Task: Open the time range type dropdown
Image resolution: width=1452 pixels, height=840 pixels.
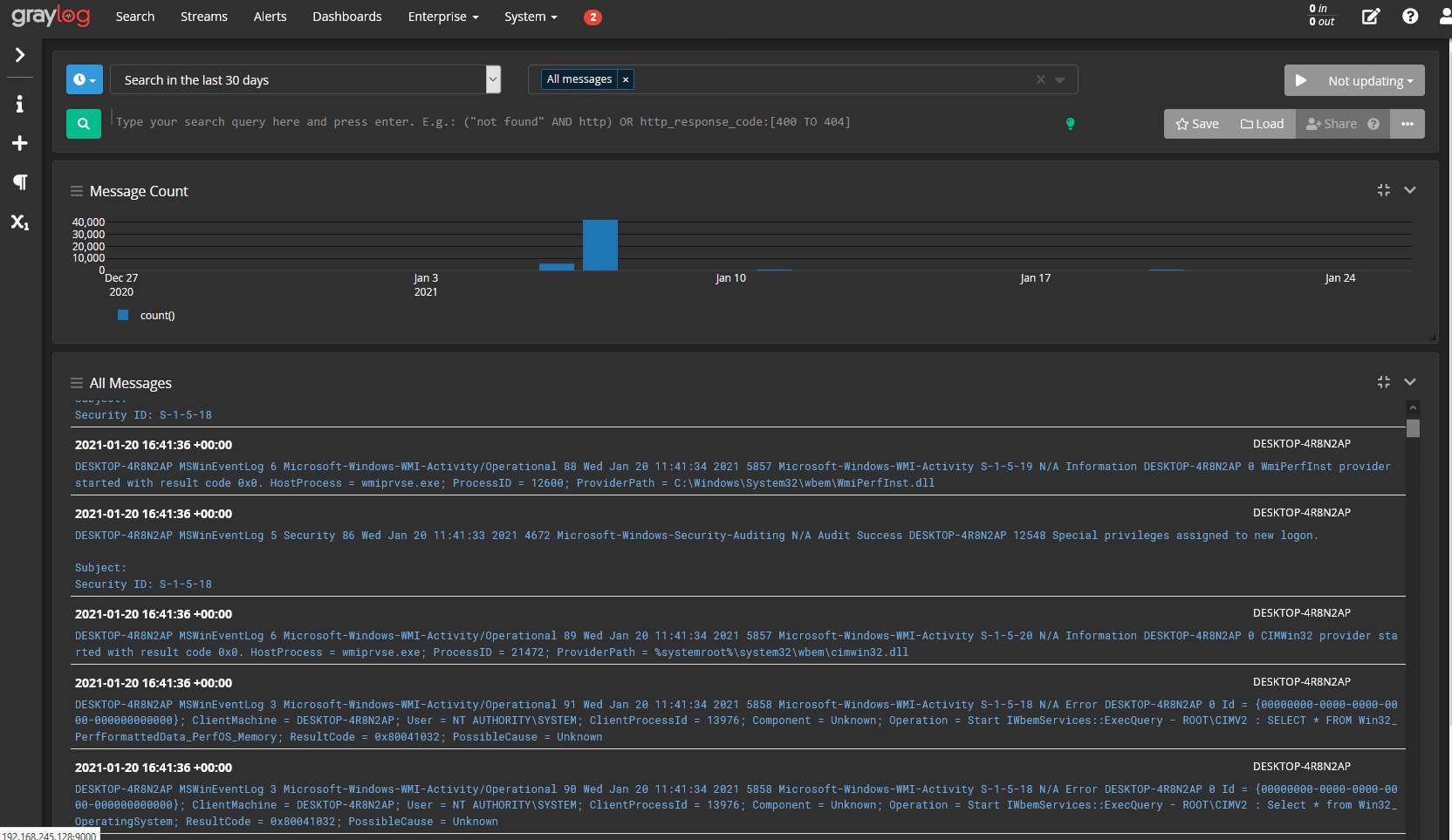Action: [85, 79]
